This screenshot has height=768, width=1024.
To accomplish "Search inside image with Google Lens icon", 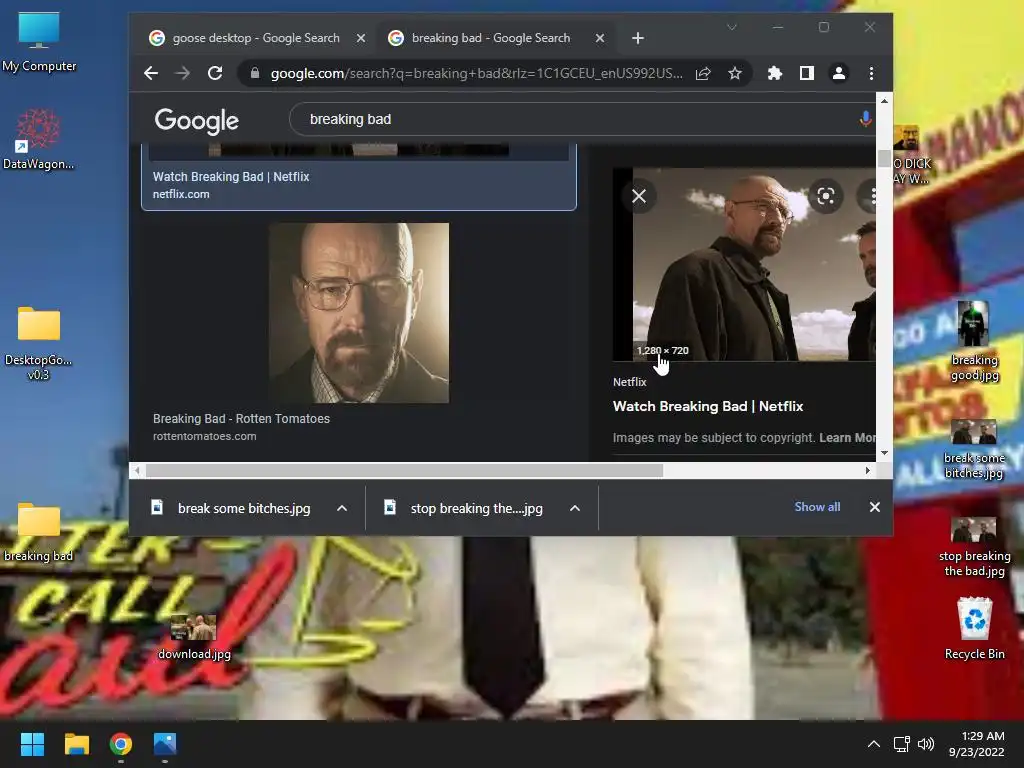I will (x=825, y=196).
